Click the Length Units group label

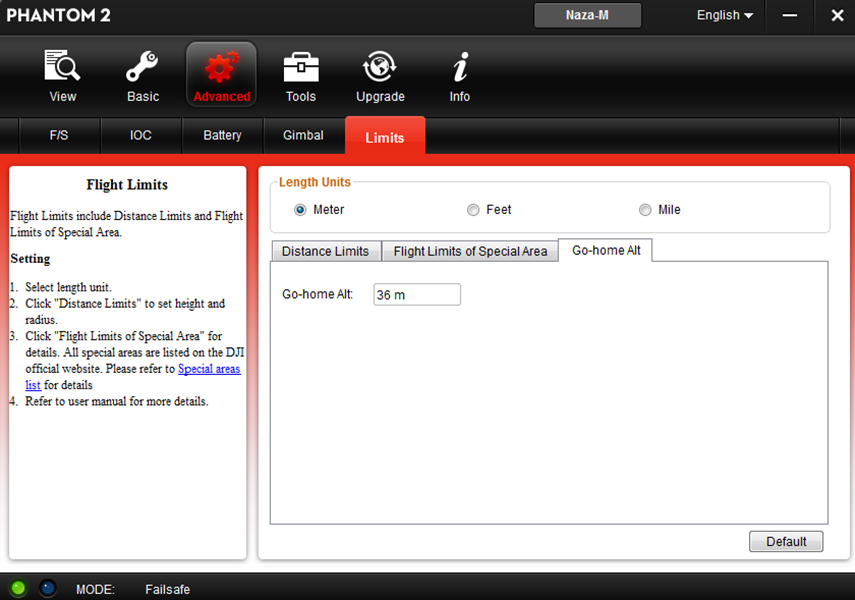point(315,182)
